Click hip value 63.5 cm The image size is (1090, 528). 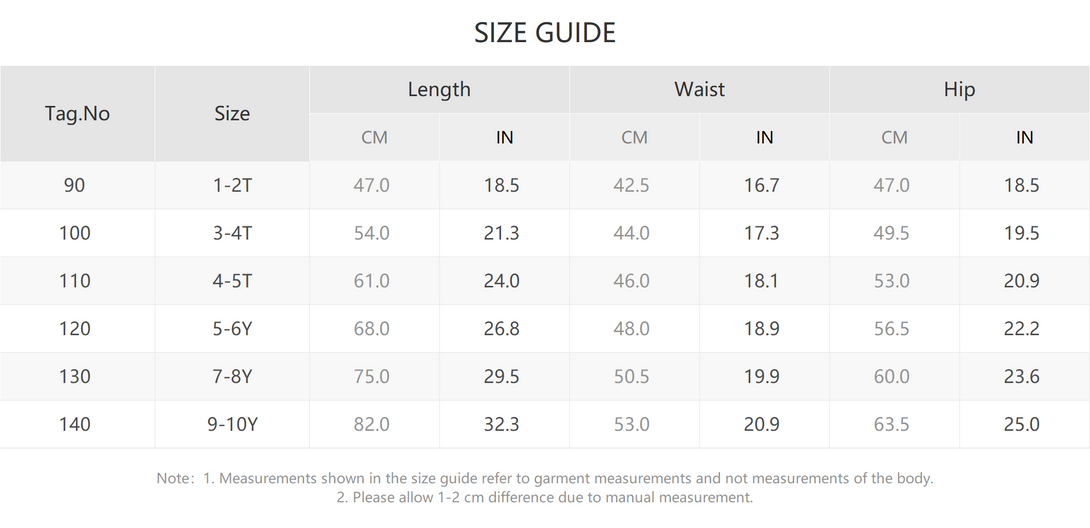(x=894, y=424)
